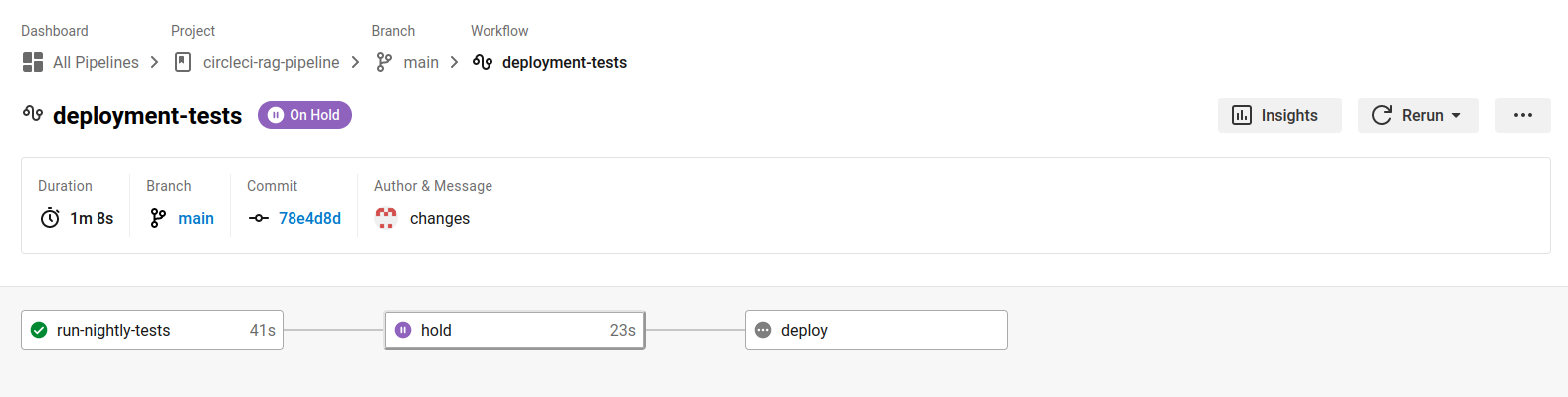Click the commit icon beside 78e4d8d
Viewport: 1568px width, 397px height.
259,218
